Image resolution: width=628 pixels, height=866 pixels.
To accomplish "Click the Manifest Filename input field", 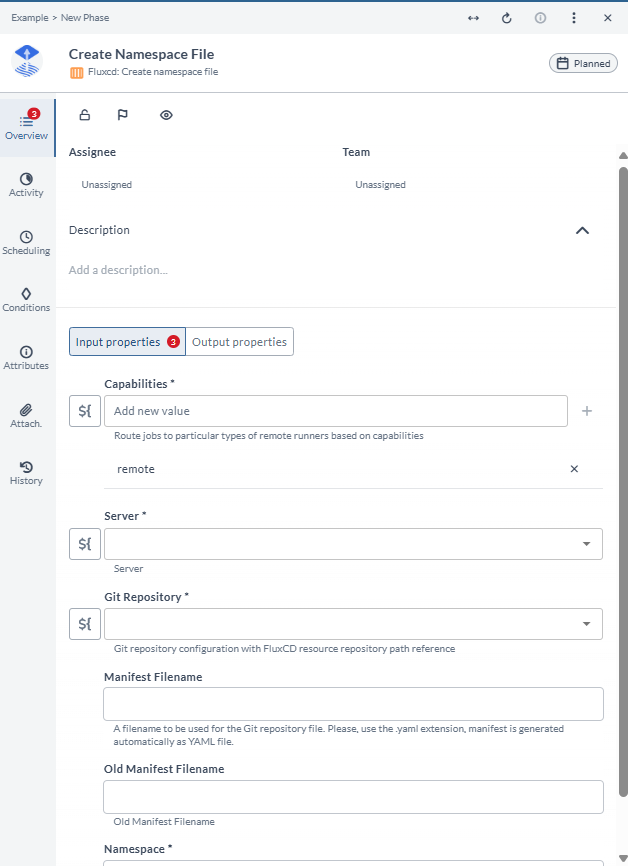I will (x=353, y=704).
